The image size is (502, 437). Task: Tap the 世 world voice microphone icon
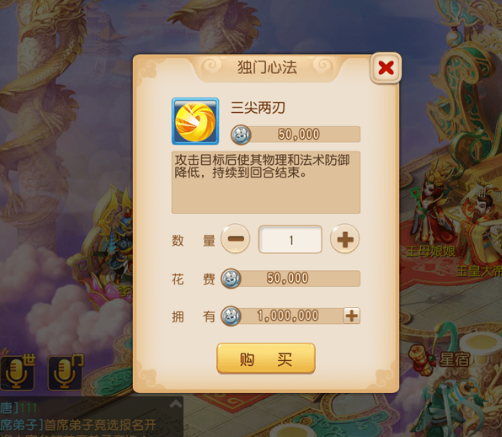17,373
